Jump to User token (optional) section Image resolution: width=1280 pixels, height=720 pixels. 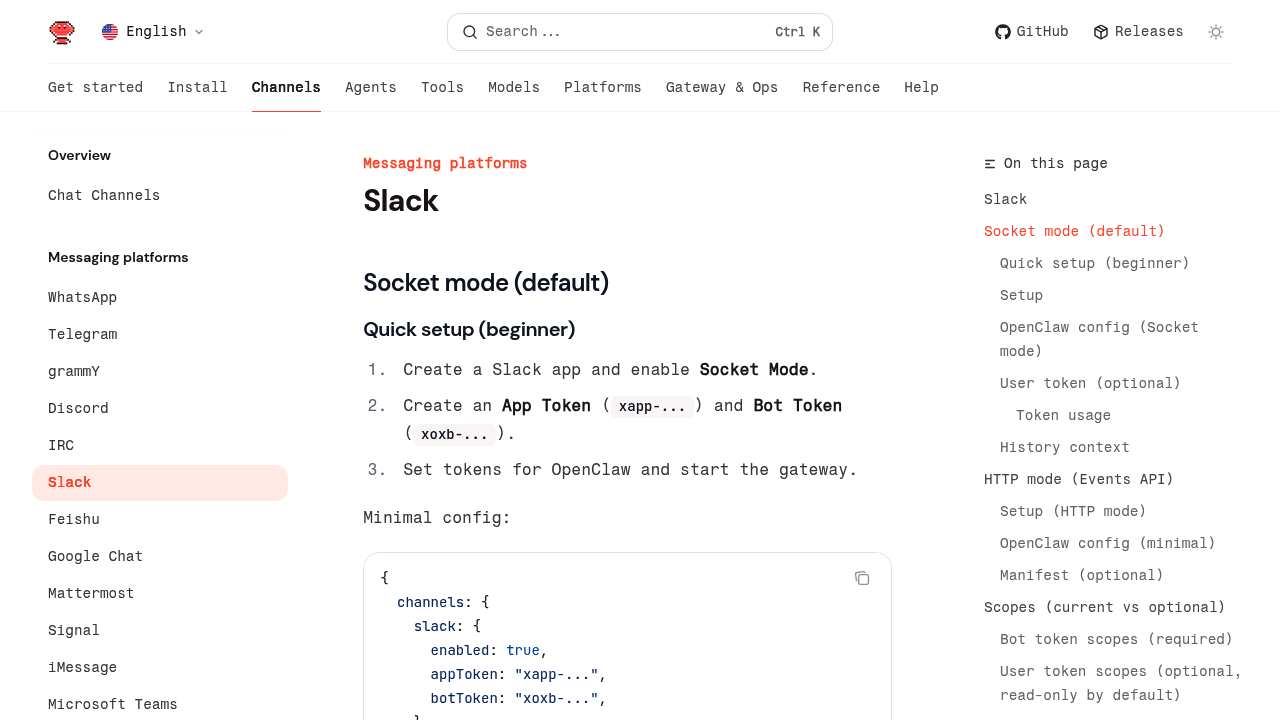click(1090, 383)
